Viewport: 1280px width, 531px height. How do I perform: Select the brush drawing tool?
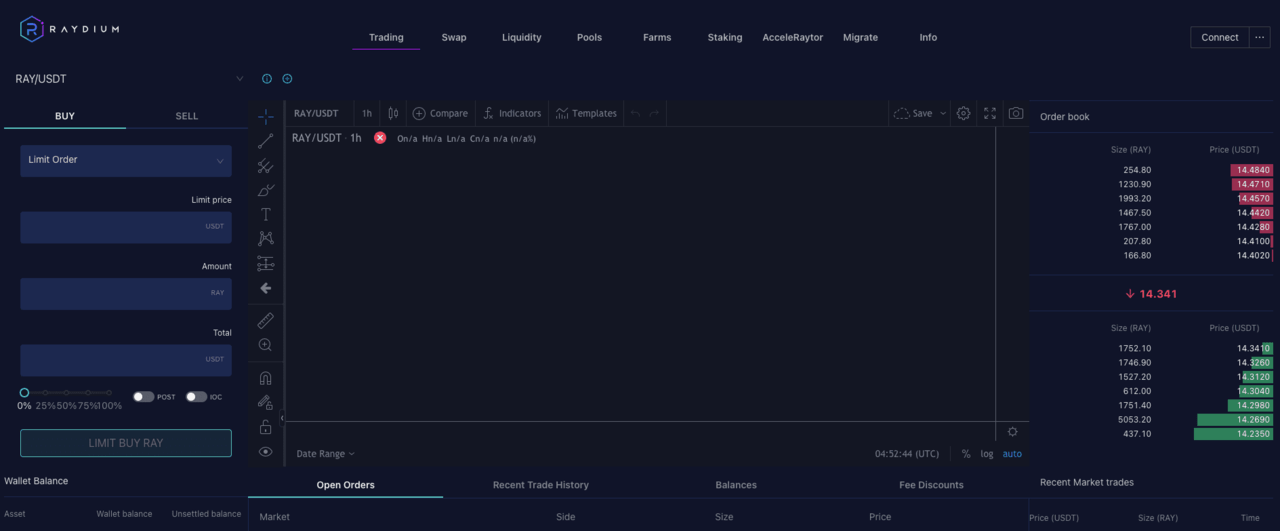(265, 190)
